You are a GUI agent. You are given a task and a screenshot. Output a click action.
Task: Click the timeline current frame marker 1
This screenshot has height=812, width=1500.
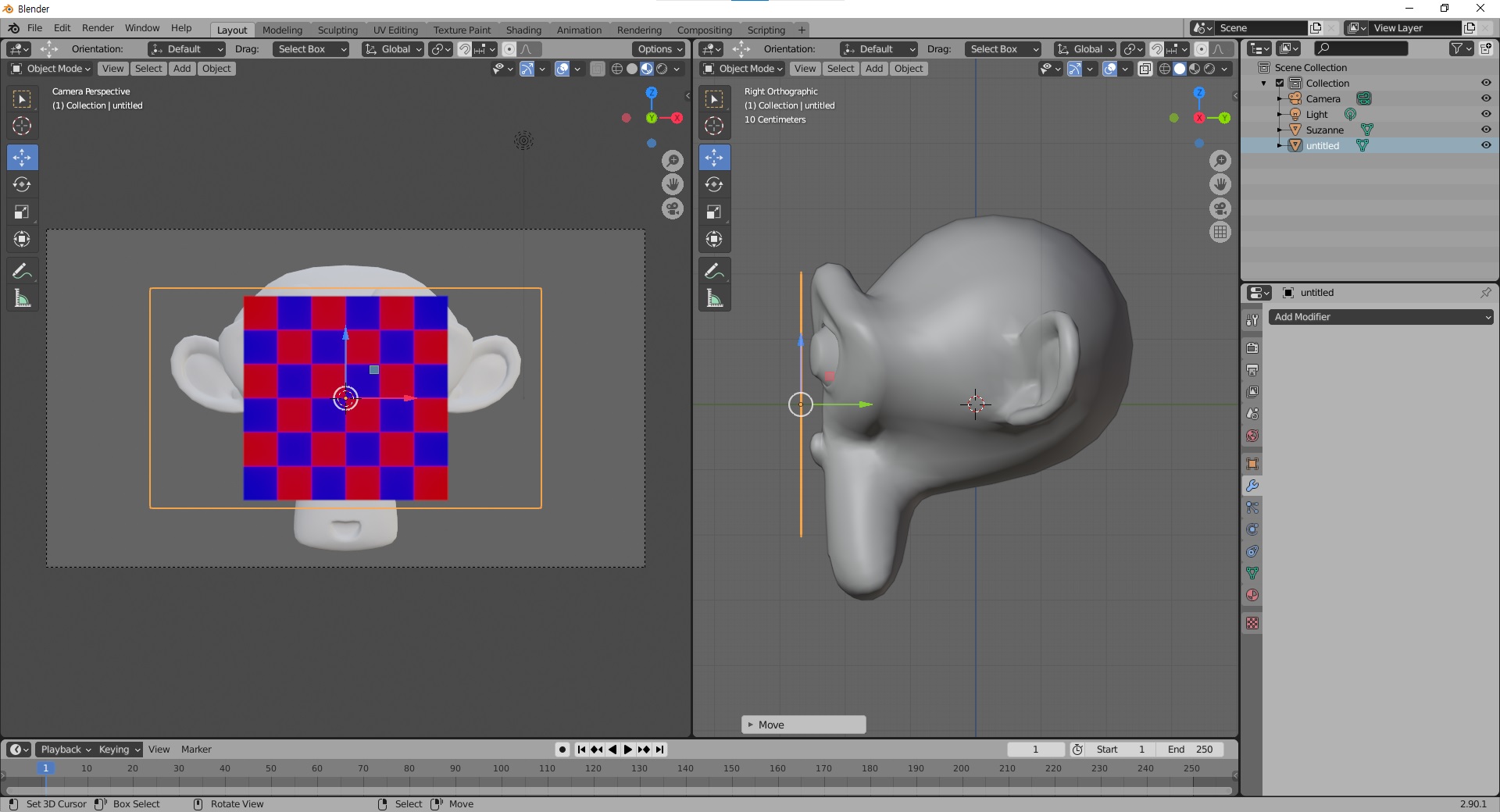tap(45, 768)
